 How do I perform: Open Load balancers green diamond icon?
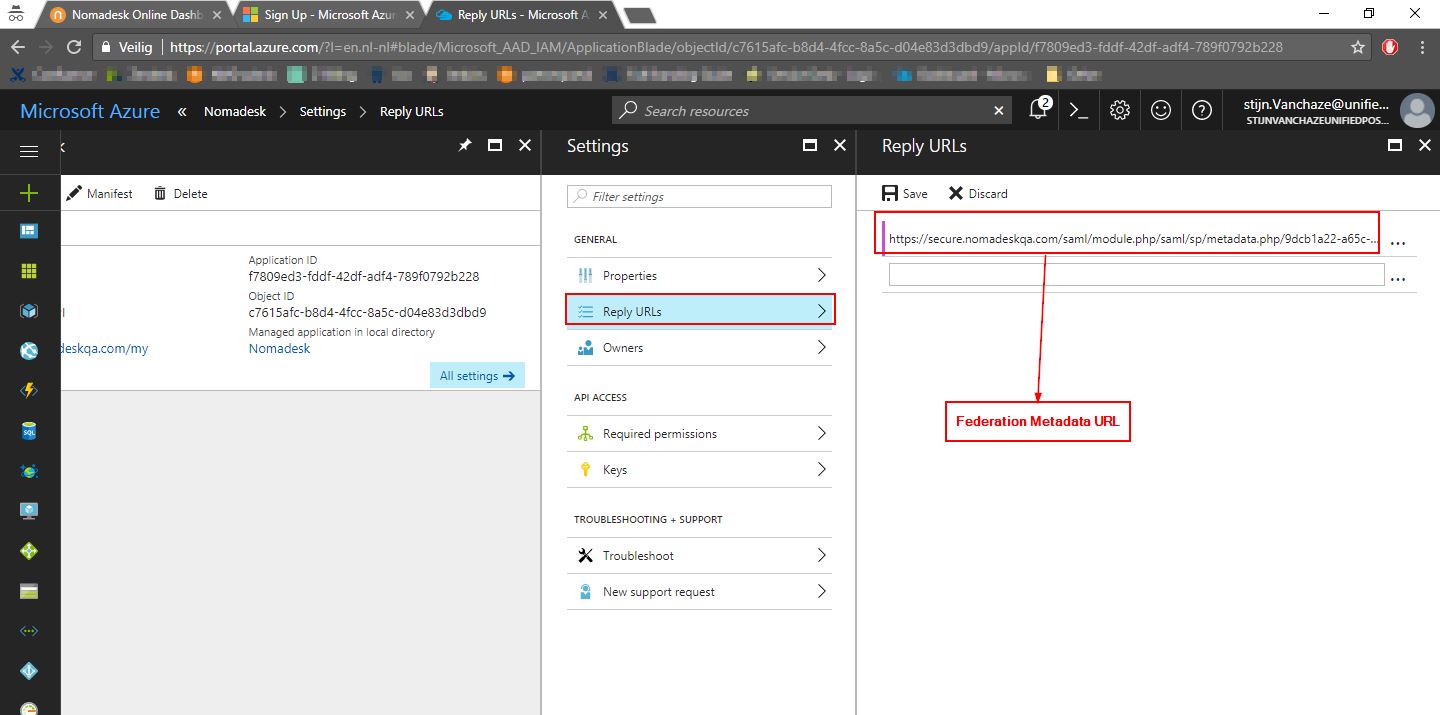[29, 551]
